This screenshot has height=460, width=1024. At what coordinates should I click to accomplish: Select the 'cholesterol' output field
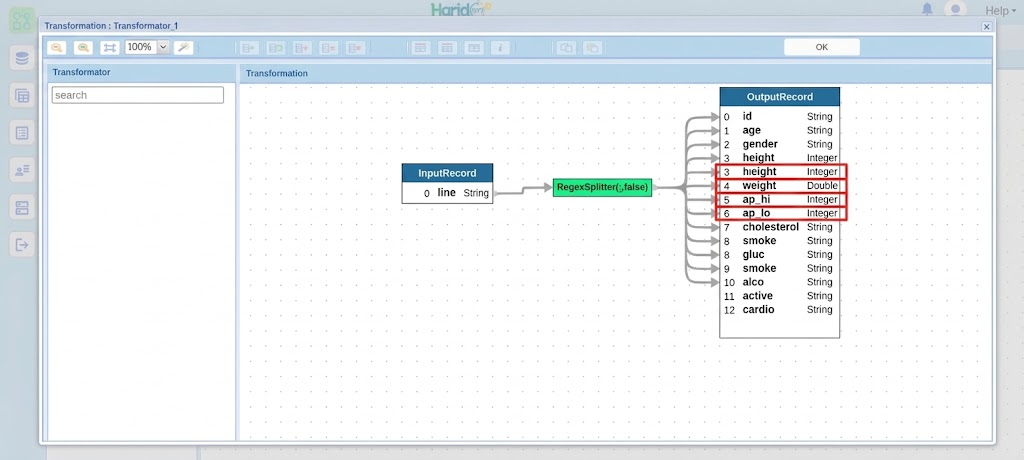780,227
